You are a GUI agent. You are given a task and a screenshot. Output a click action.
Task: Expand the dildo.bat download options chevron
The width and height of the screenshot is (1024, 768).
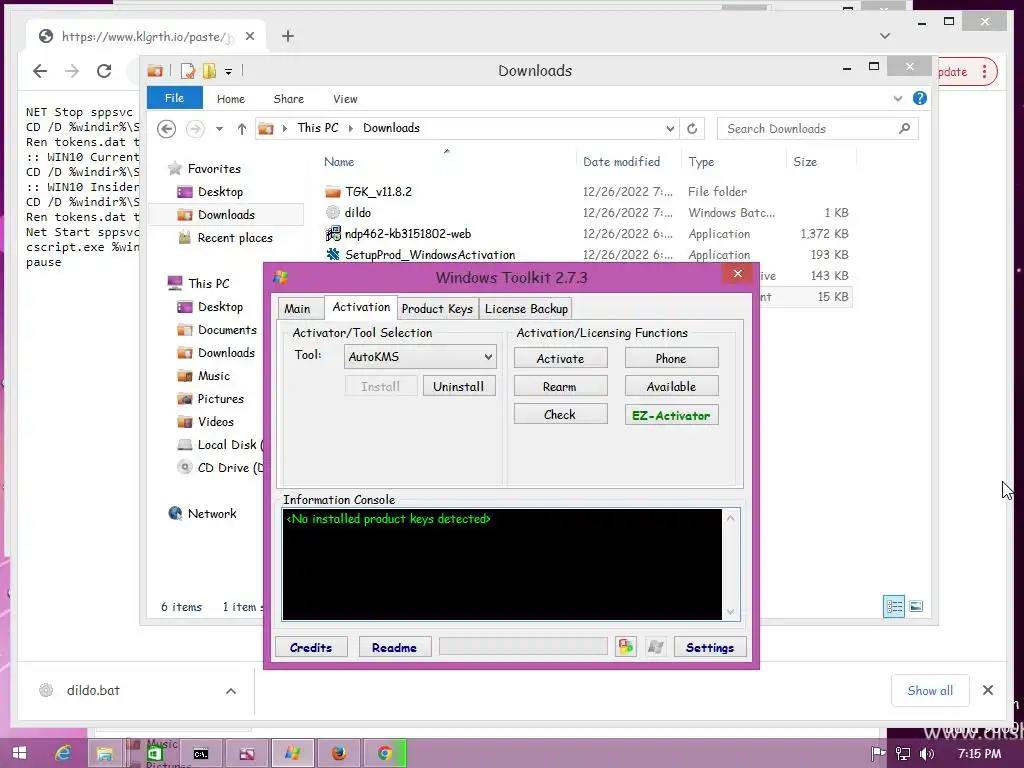click(x=231, y=691)
